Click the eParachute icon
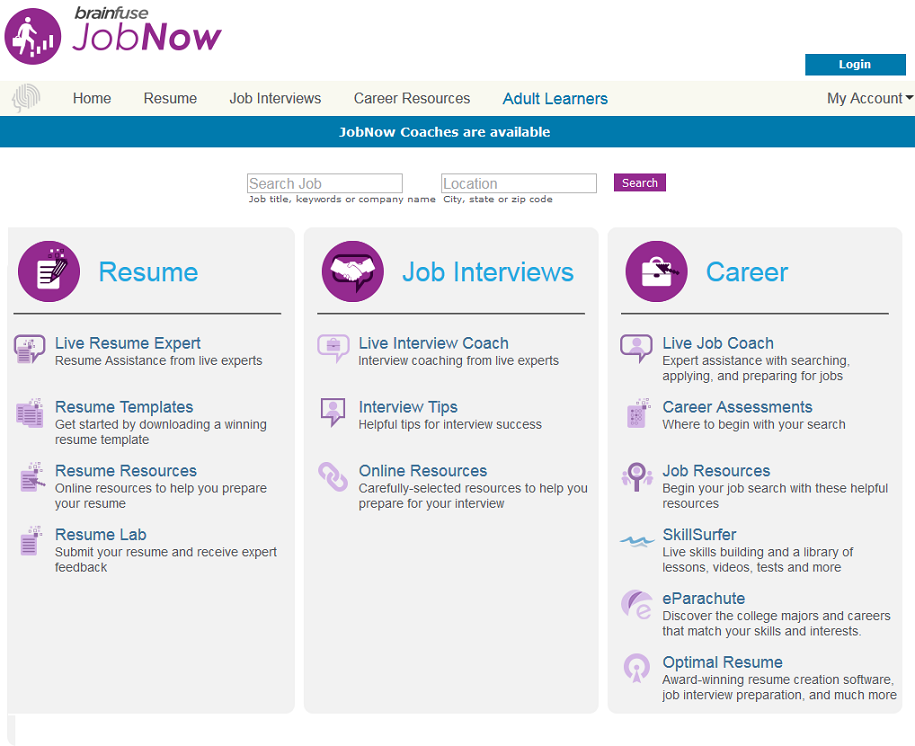This screenshot has width=915, height=746. pyautogui.click(x=637, y=605)
